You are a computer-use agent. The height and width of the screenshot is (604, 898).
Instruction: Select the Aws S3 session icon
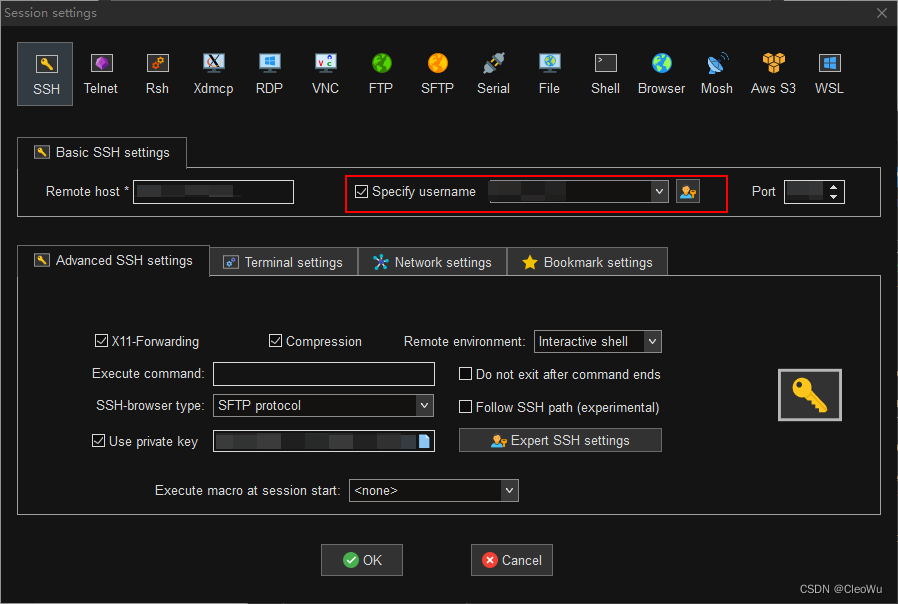[773, 74]
